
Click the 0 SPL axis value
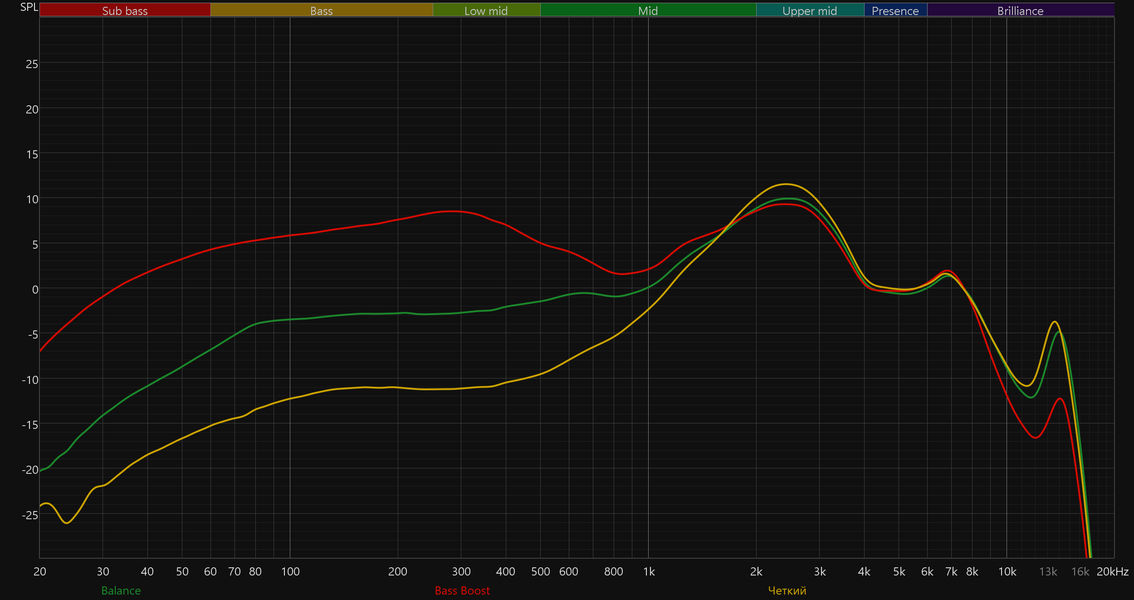pyautogui.click(x=35, y=289)
